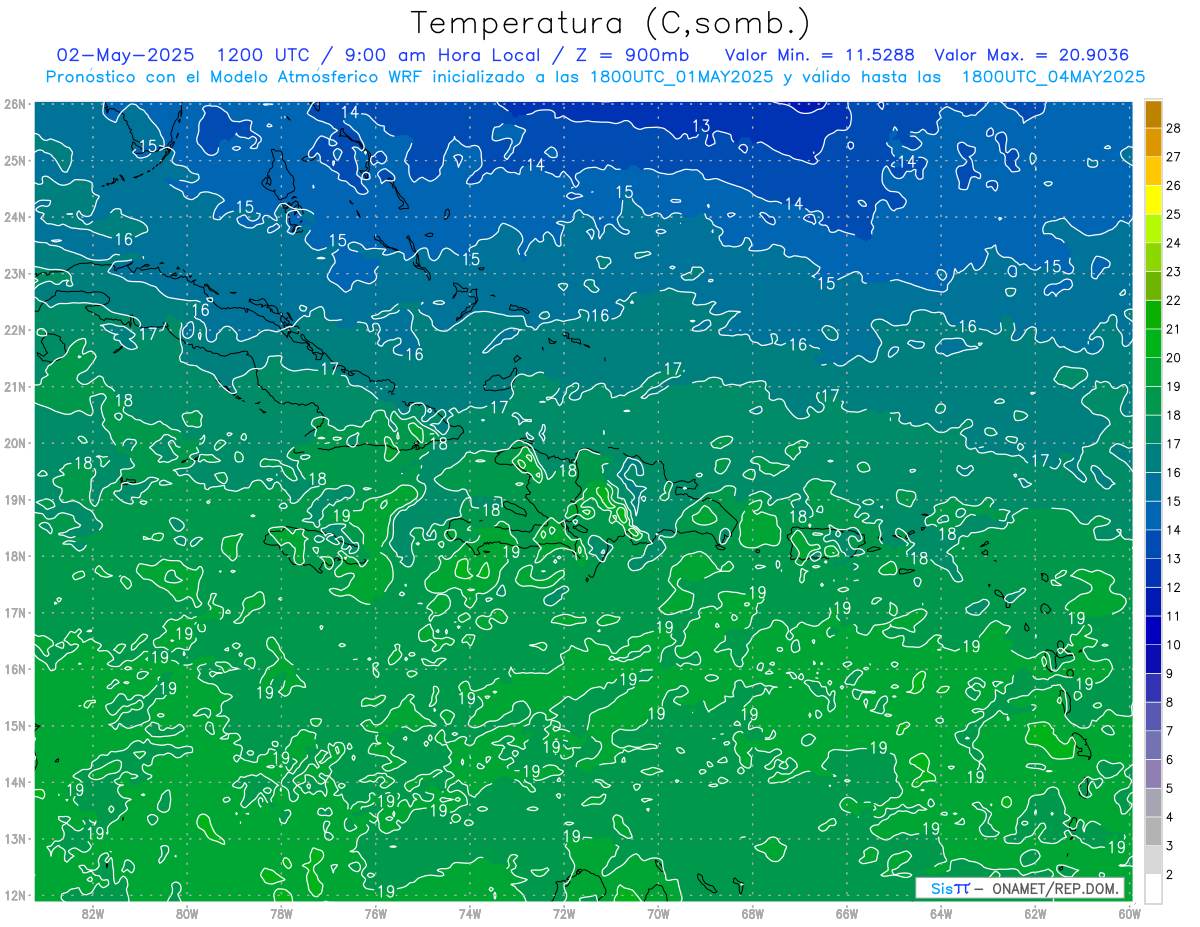Click the orange band atop the color scale
The image size is (1200, 927).
coord(1154,114)
